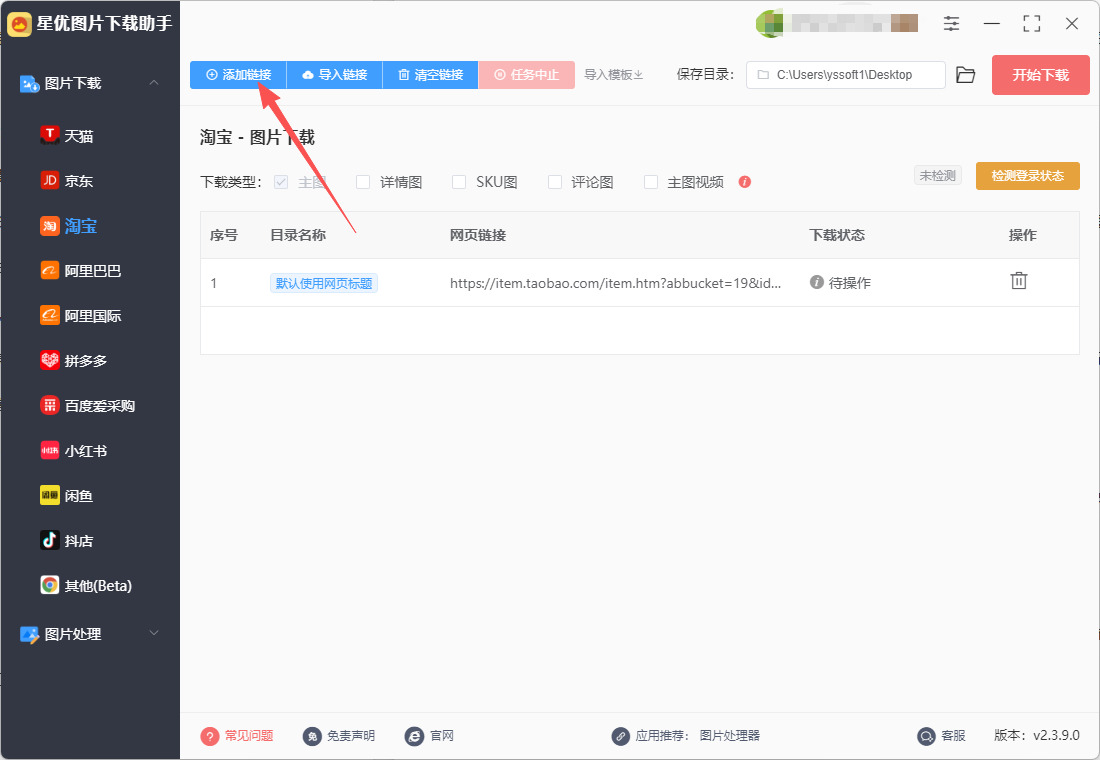Click the 待操作 status in row 1

[840, 283]
